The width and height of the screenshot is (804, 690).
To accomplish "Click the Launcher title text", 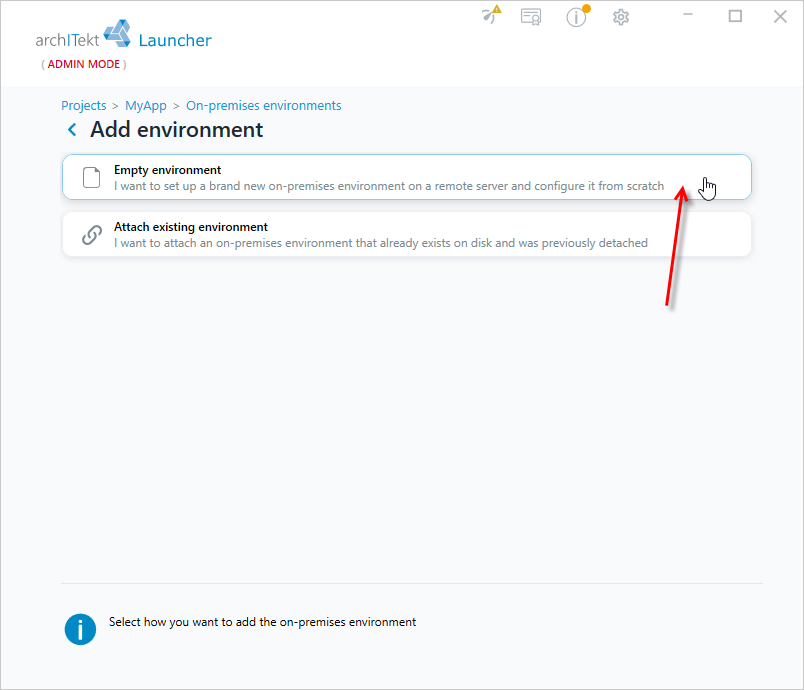I will click(175, 40).
